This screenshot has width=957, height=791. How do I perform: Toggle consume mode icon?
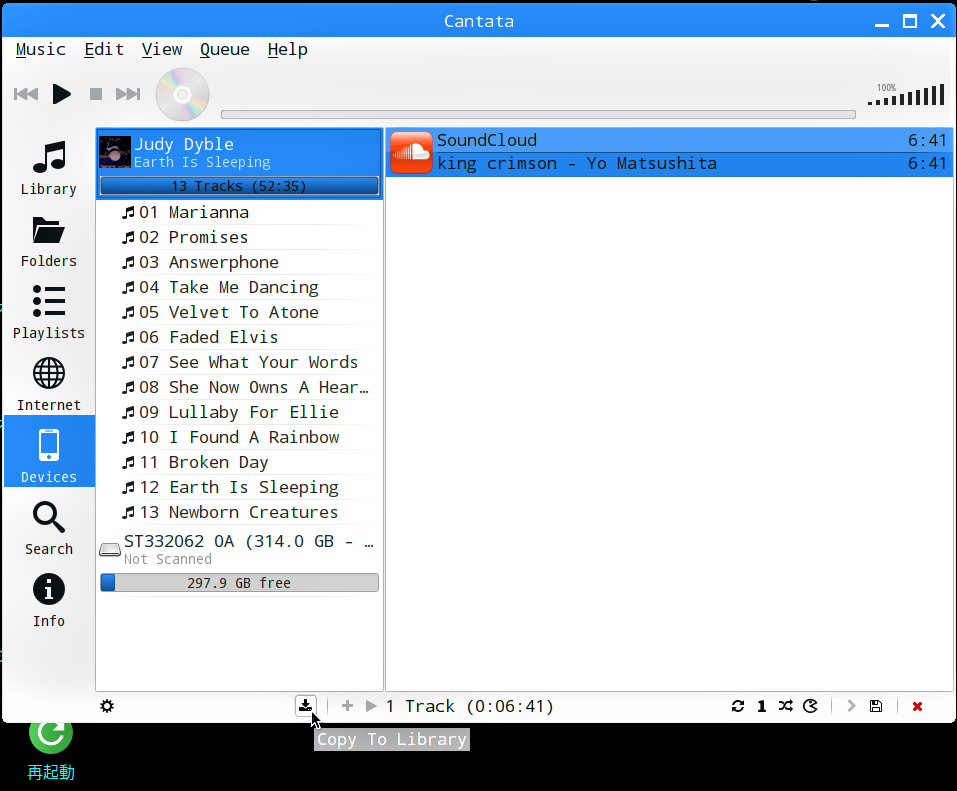(810, 706)
